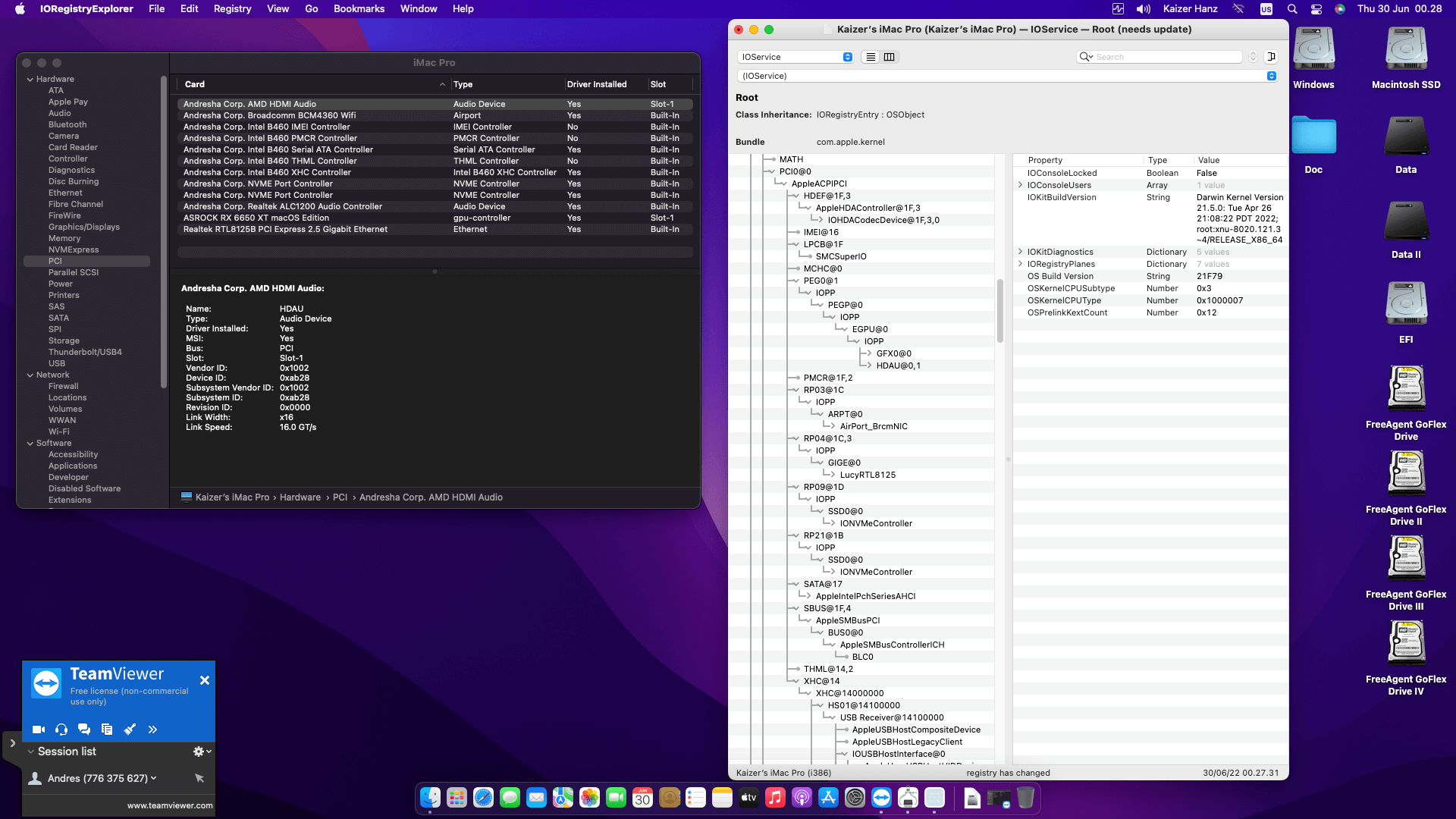The height and width of the screenshot is (819, 1456).
Task: Select the LucyRTL8125 registry entry
Action: tap(868, 475)
